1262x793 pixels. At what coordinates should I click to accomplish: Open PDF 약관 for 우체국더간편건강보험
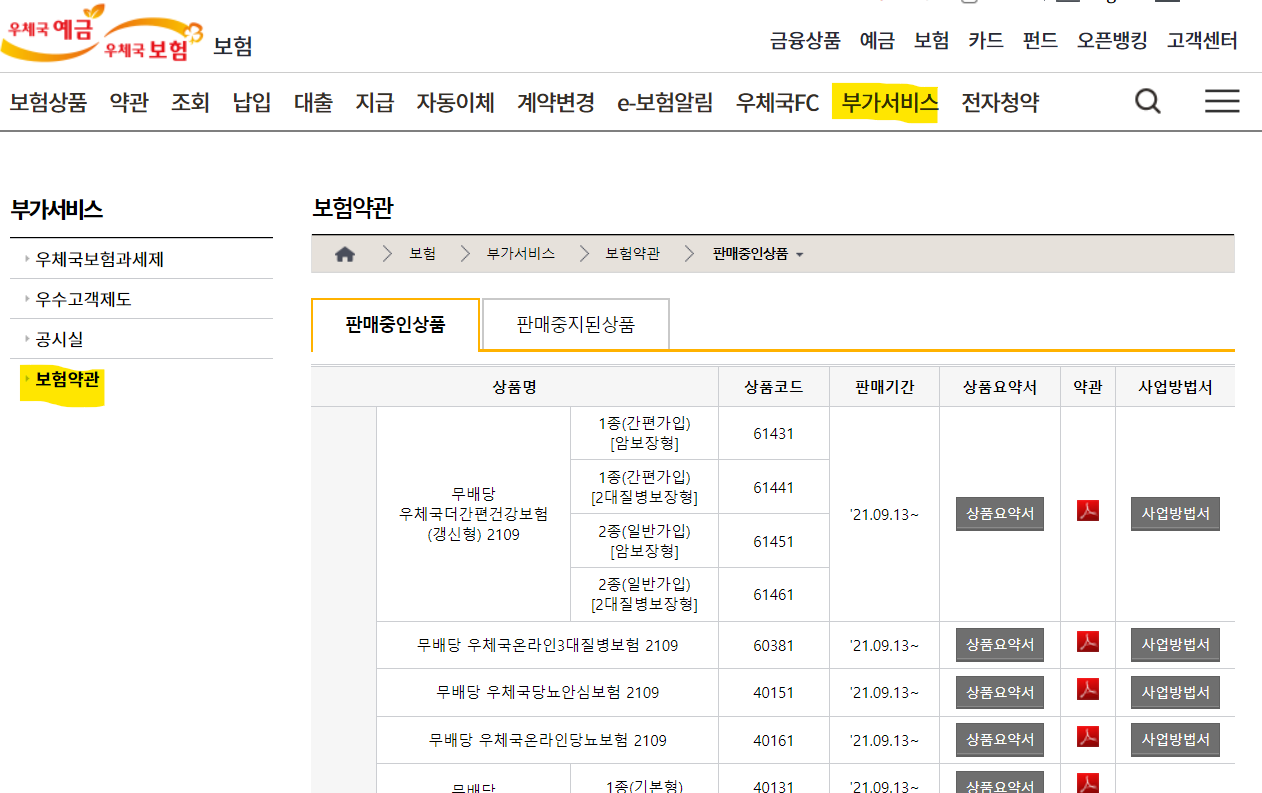1088,511
